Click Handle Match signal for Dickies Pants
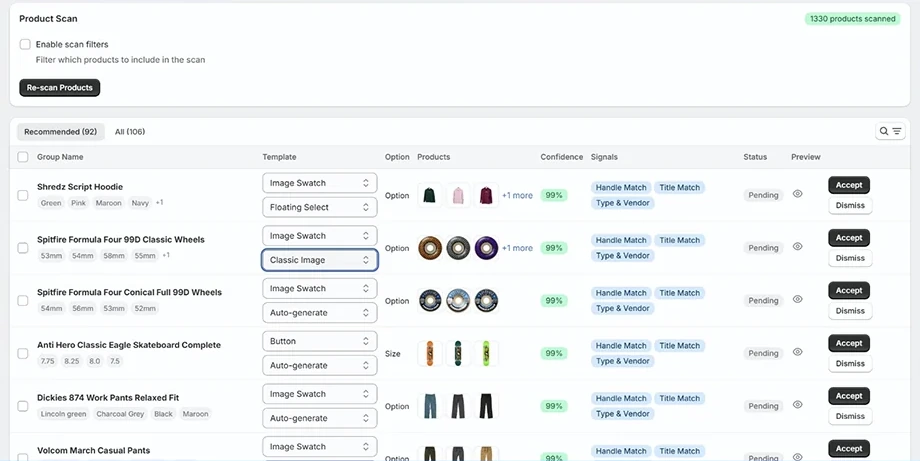 pyautogui.click(x=621, y=398)
